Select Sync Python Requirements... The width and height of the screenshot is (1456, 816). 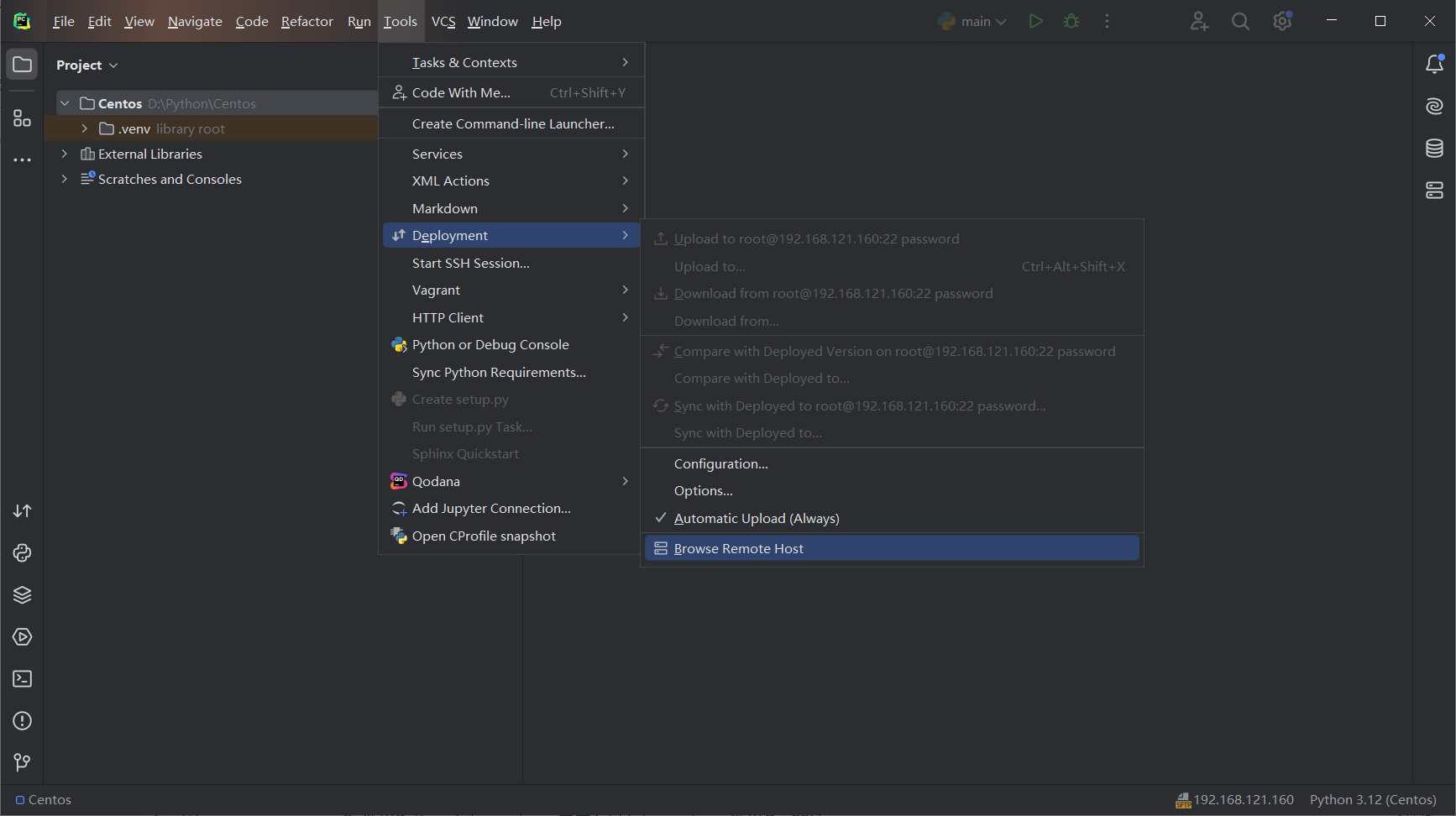(511, 373)
